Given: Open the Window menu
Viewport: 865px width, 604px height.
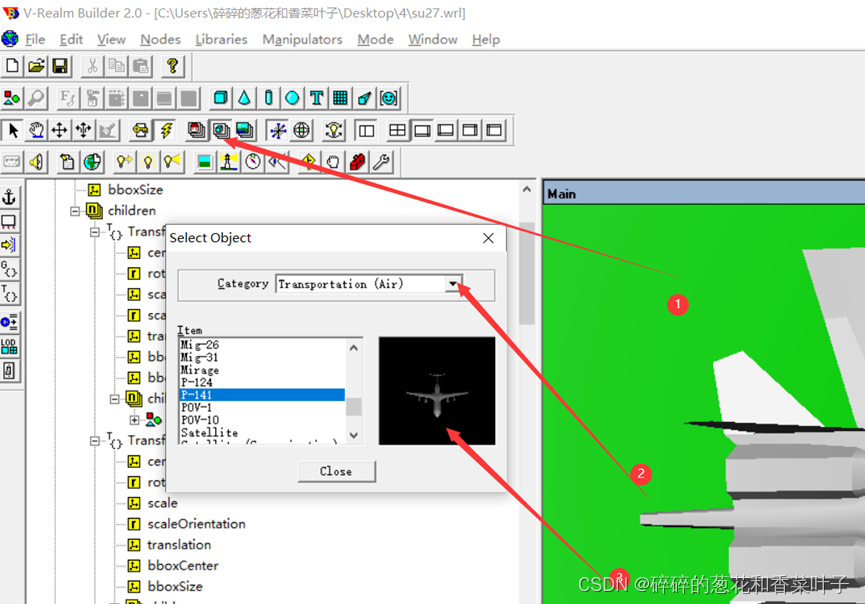Looking at the screenshot, I should click(432, 40).
